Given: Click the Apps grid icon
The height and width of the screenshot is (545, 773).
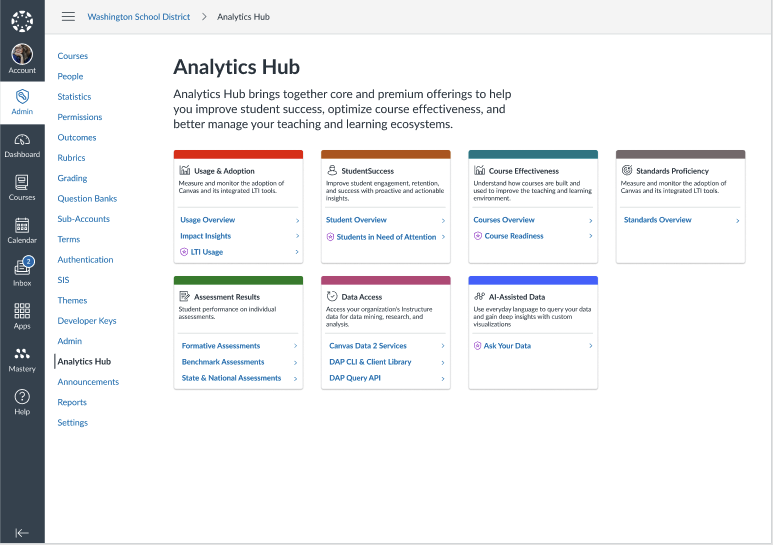Looking at the screenshot, I should point(22,315).
